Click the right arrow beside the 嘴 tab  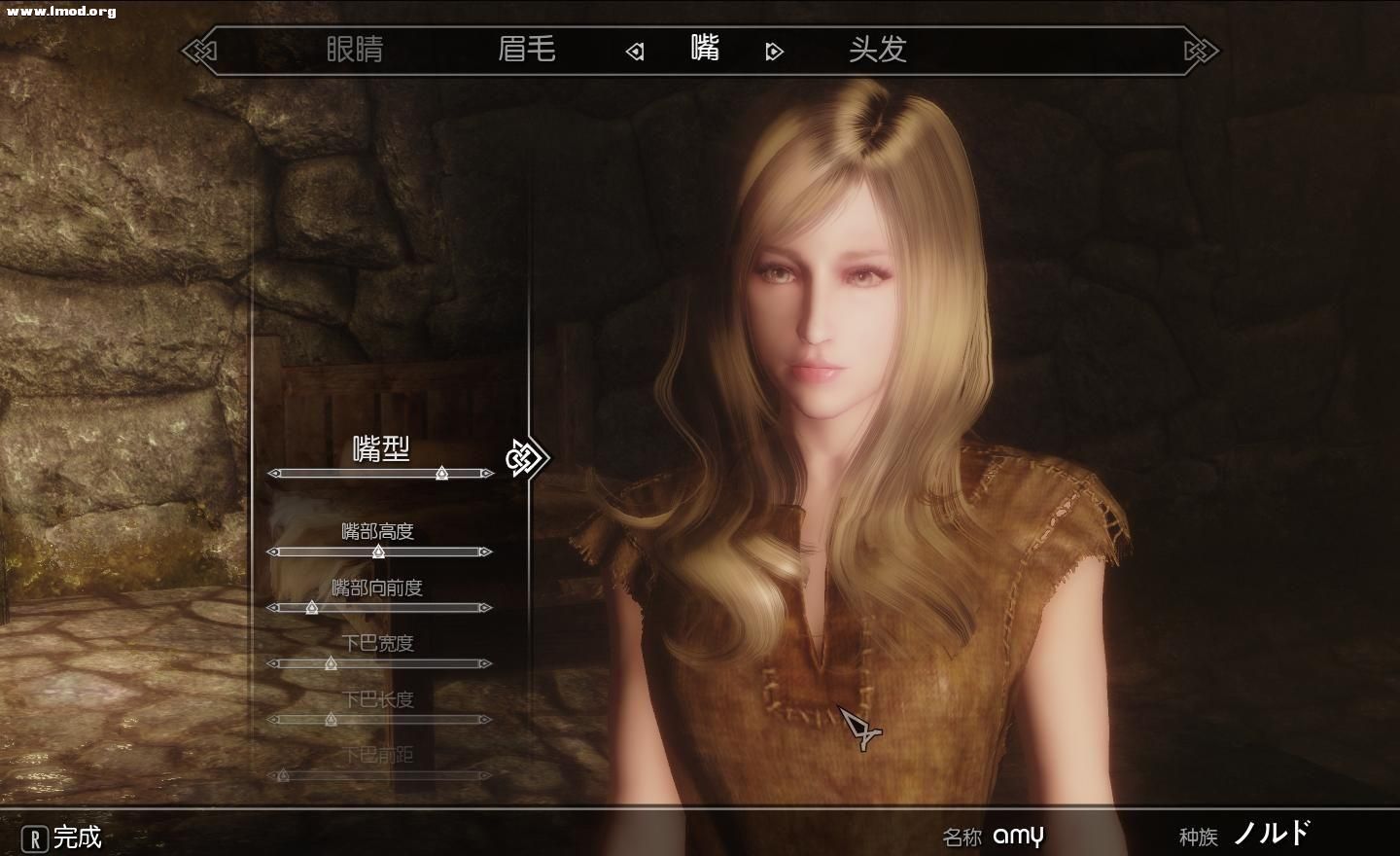(774, 52)
